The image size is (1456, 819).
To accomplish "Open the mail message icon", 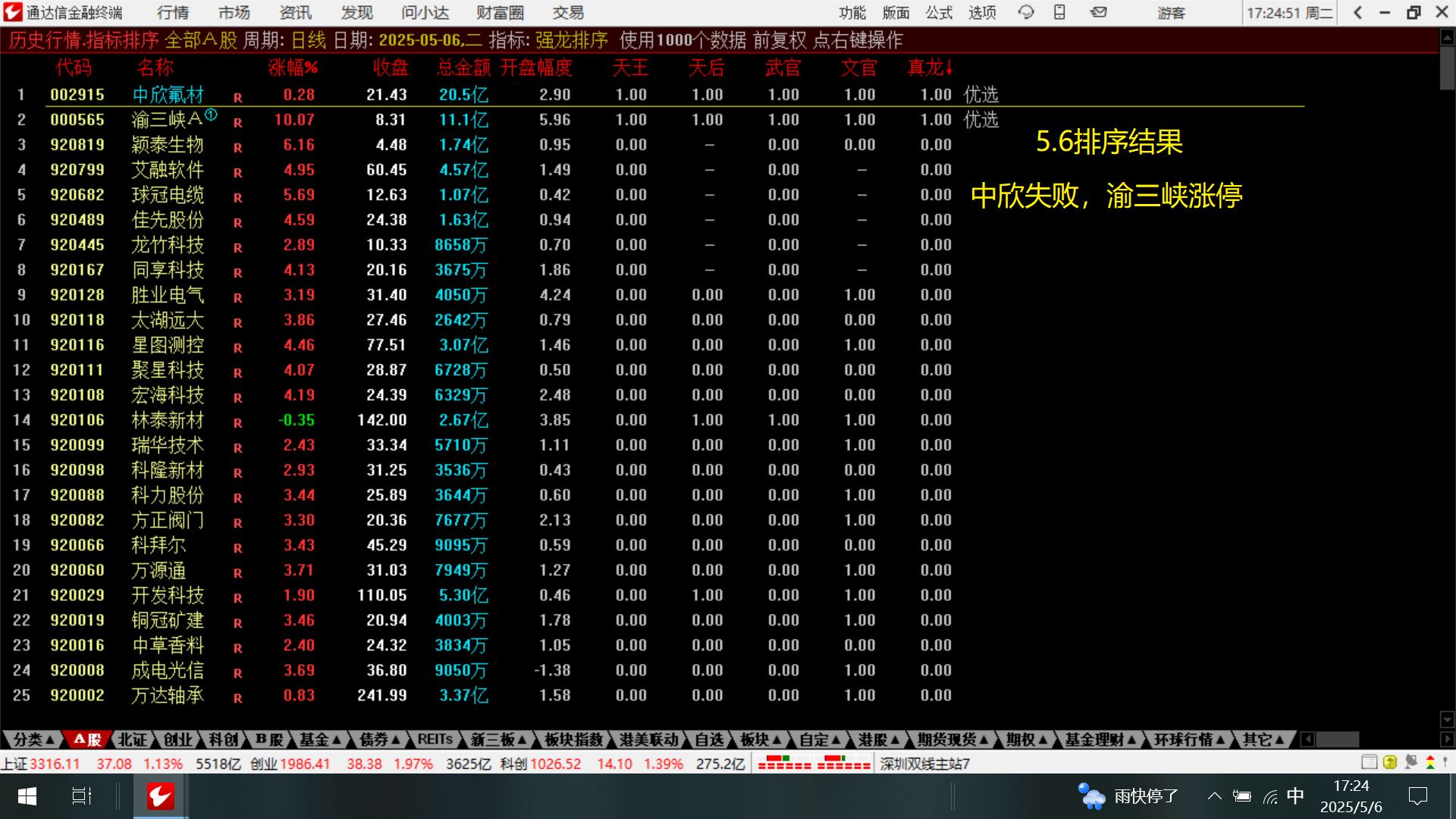I will pos(1098,12).
